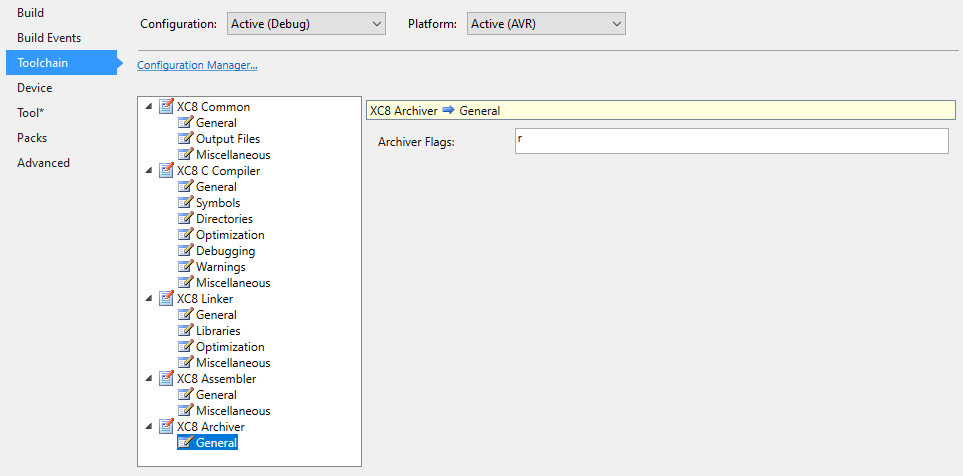
Task: Click the icon beside Output Files
Action: (185, 138)
